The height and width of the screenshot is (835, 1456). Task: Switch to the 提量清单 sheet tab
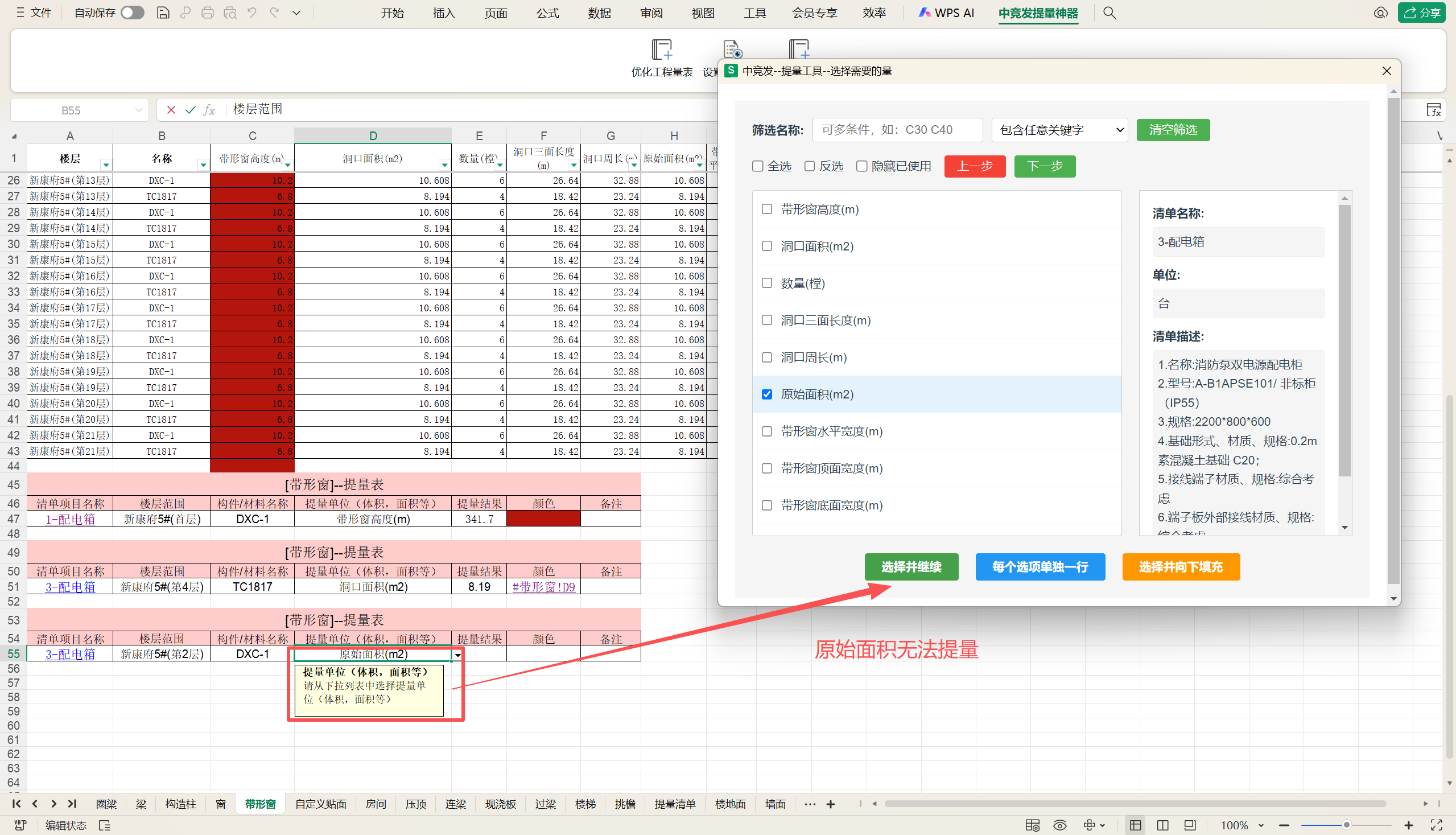tap(674, 804)
